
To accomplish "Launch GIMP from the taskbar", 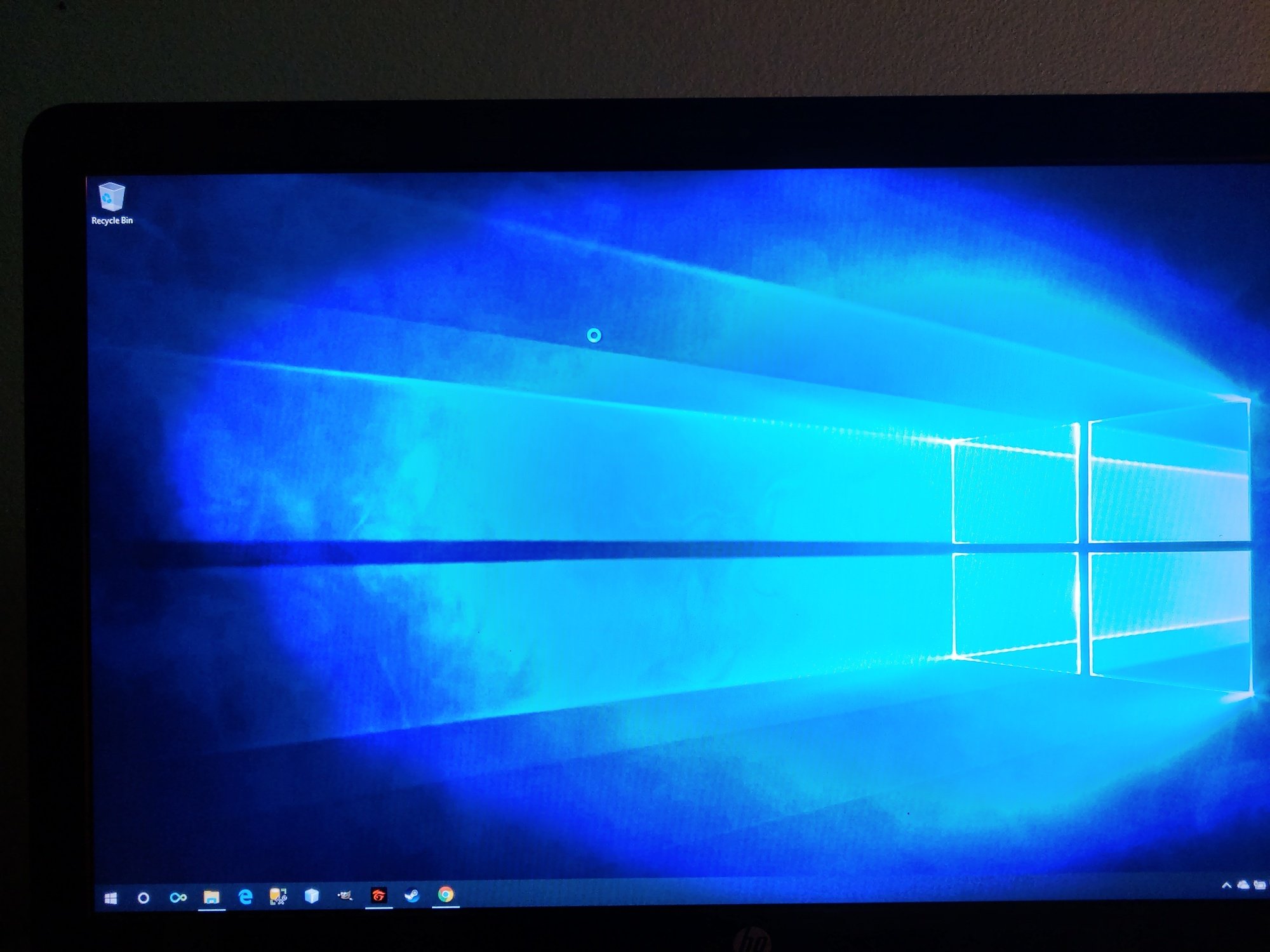I will (345, 896).
